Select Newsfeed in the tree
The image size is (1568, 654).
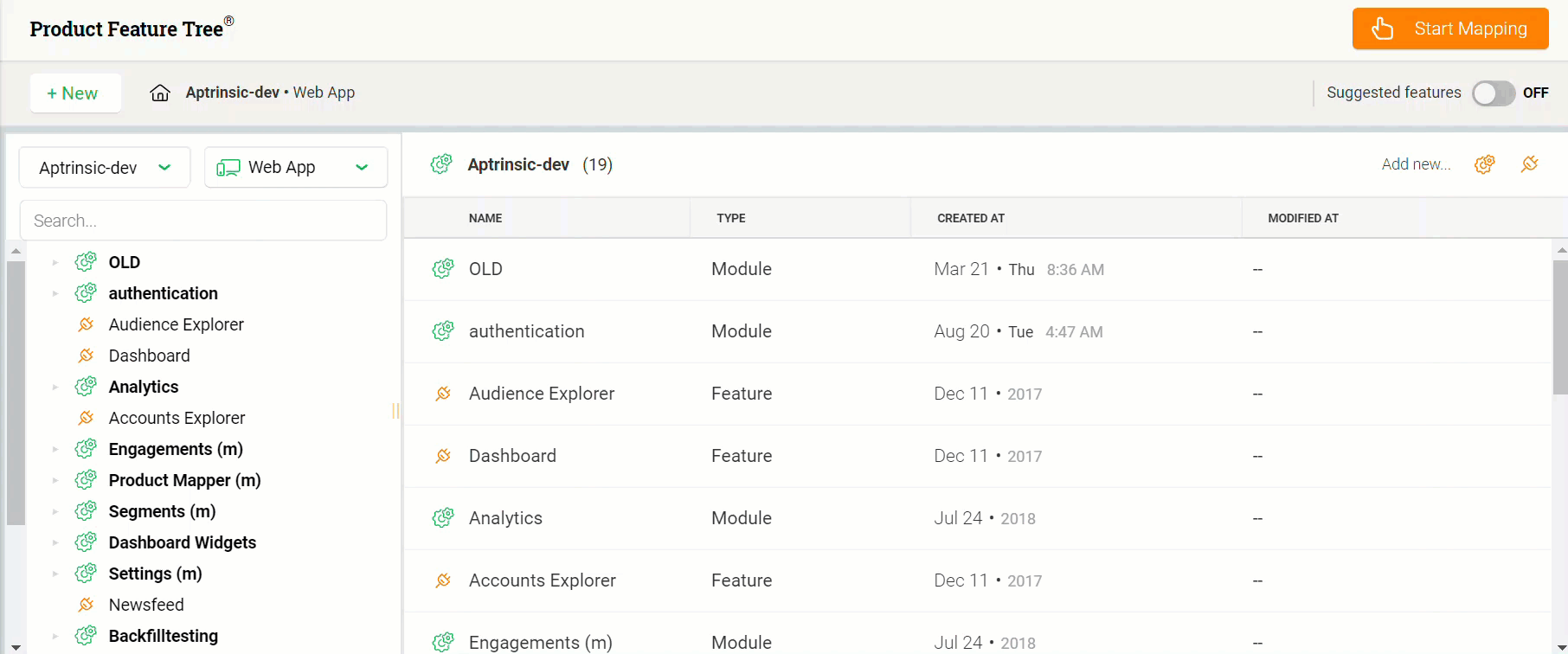tap(146, 605)
